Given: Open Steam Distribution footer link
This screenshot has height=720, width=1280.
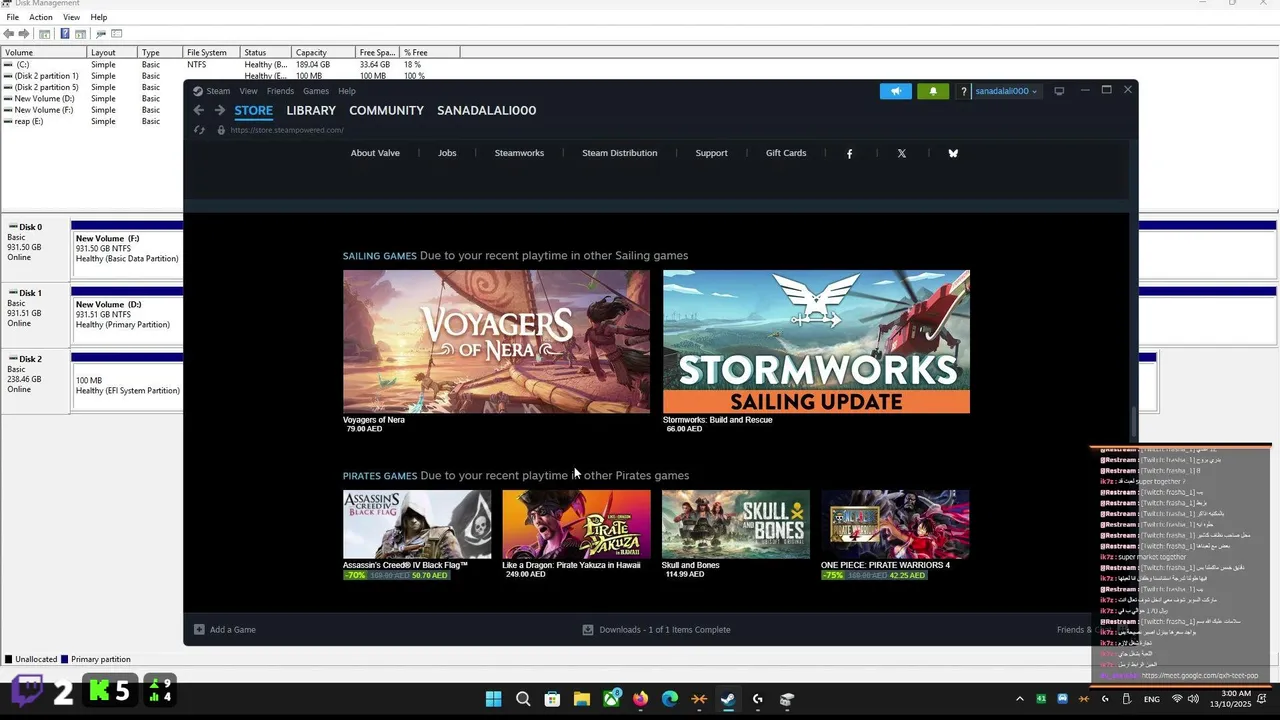Looking at the screenshot, I should click(x=620, y=153).
